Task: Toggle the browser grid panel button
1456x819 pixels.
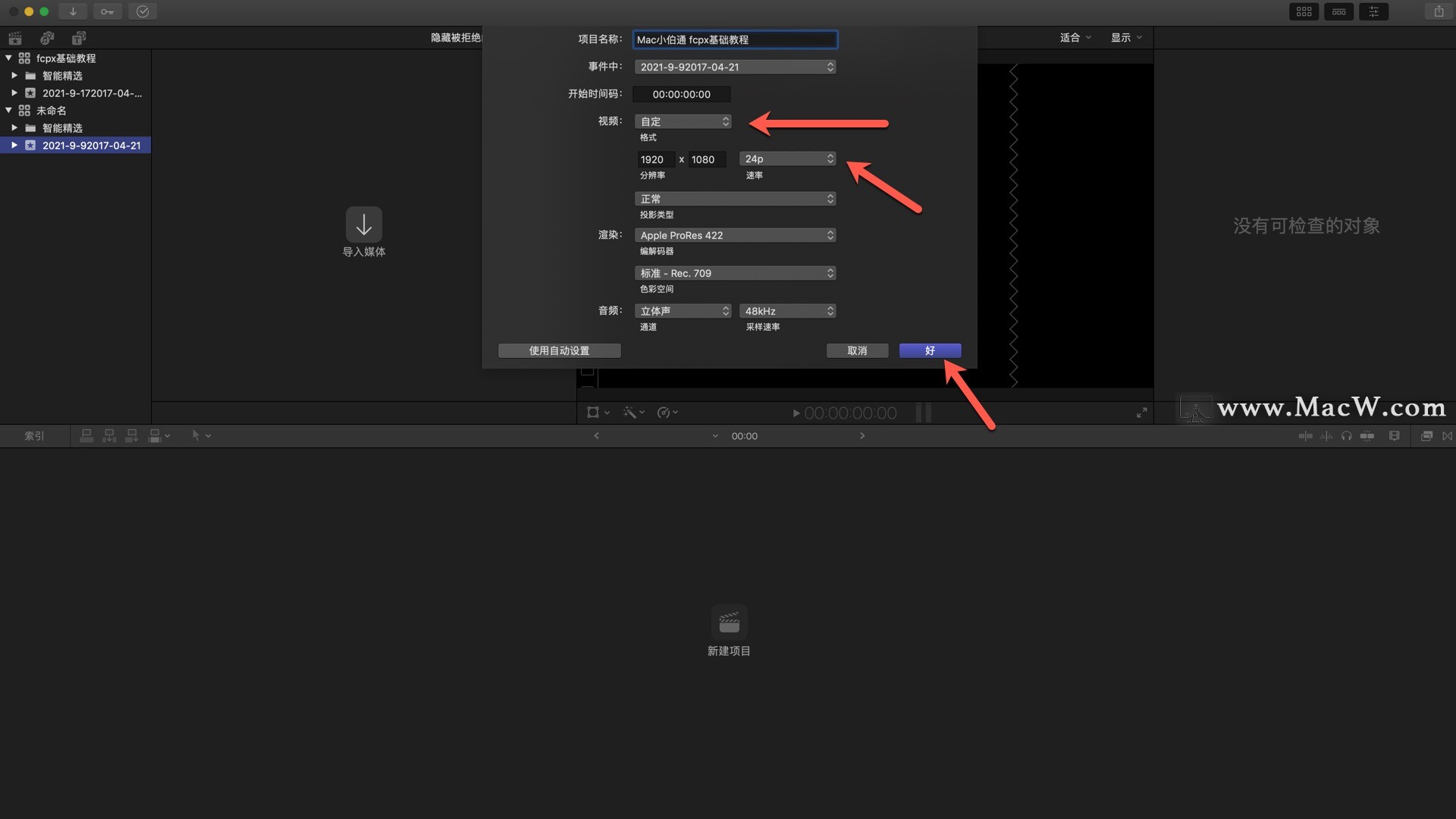Action: tap(1304, 11)
